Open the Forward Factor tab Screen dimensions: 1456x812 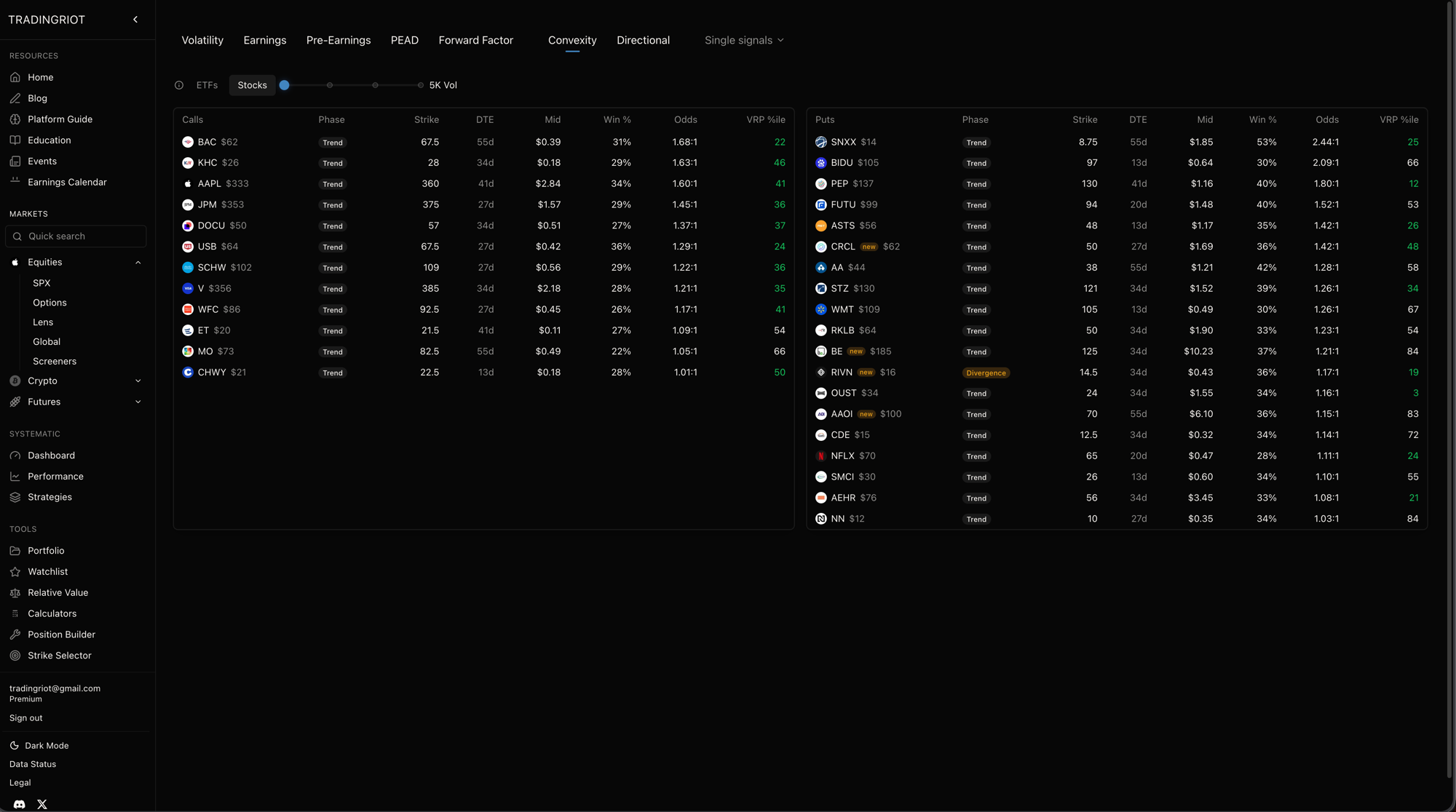[476, 40]
